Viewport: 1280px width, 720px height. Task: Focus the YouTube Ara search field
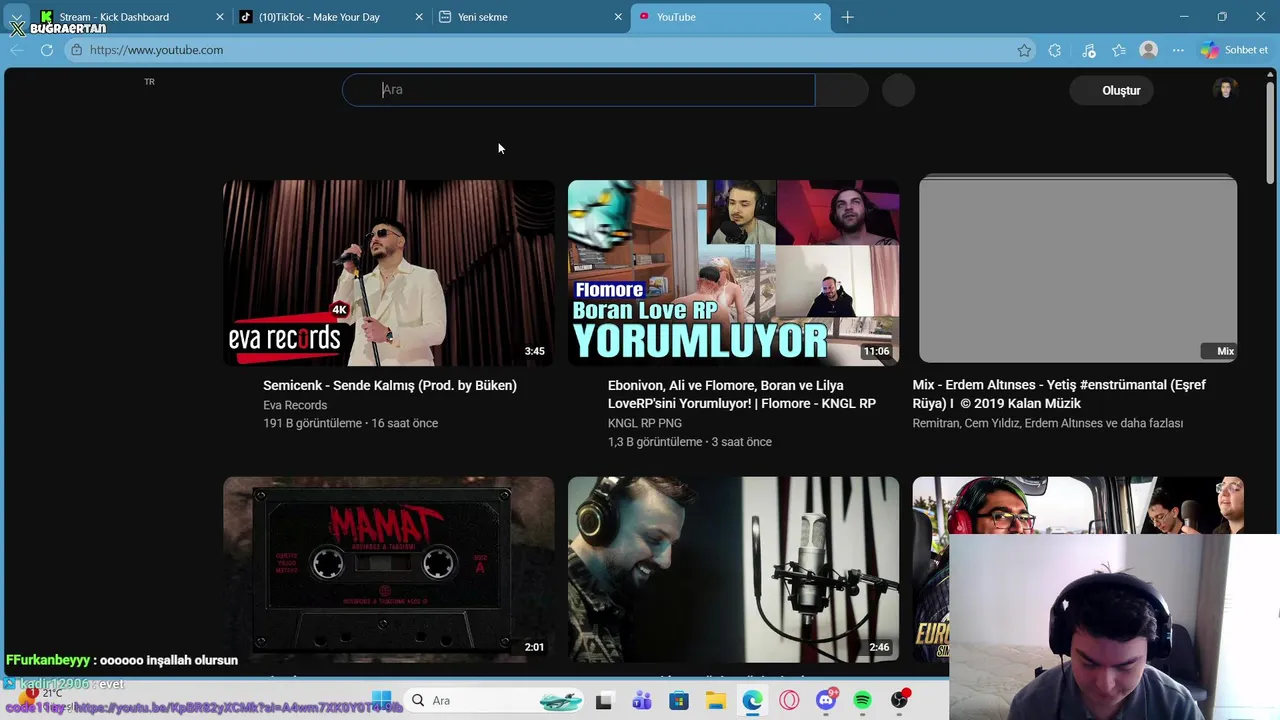click(578, 90)
